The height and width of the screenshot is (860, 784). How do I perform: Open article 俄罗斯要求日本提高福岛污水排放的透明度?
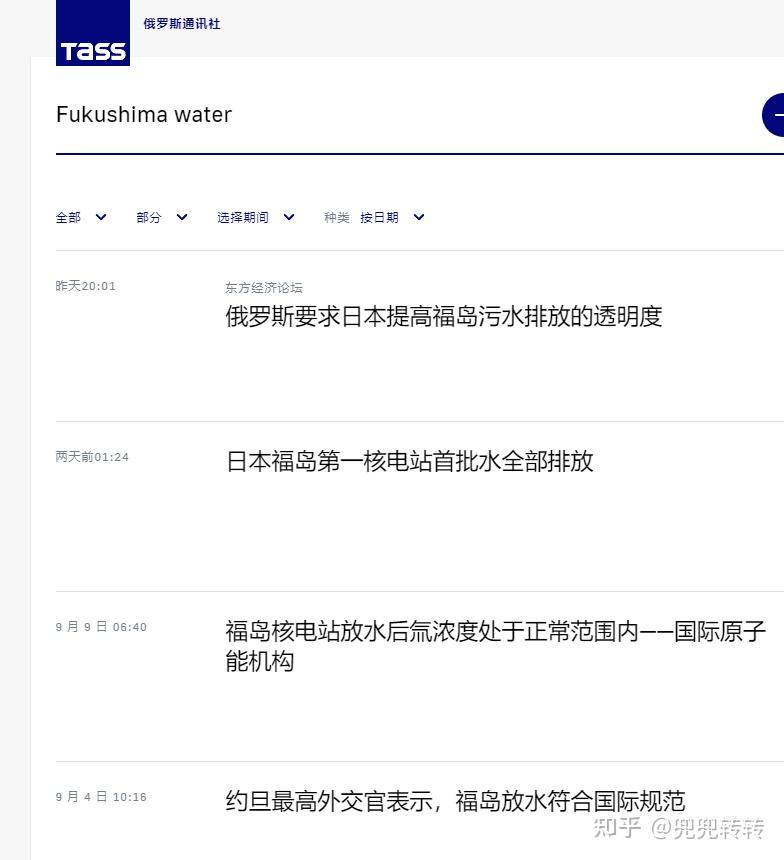click(x=444, y=316)
